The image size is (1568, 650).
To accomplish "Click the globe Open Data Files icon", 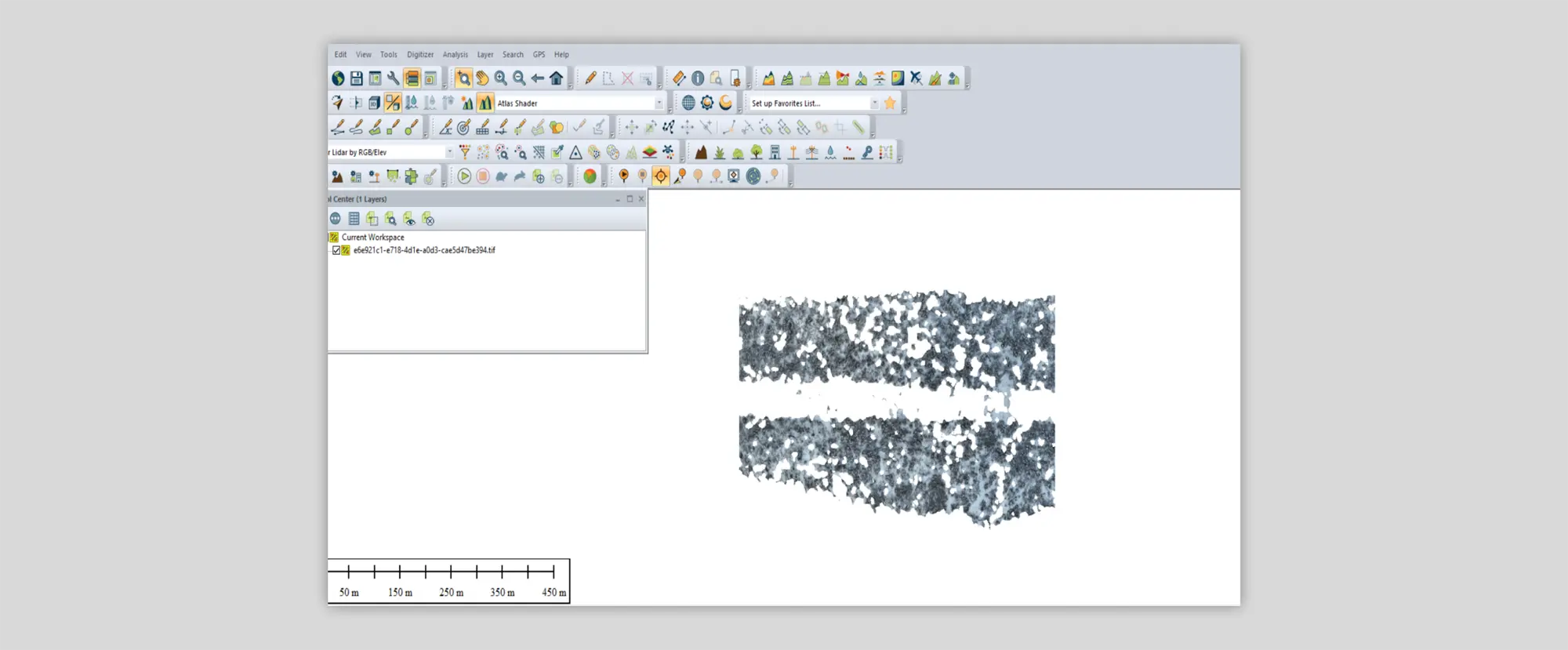I will click(x=338, y=78).
